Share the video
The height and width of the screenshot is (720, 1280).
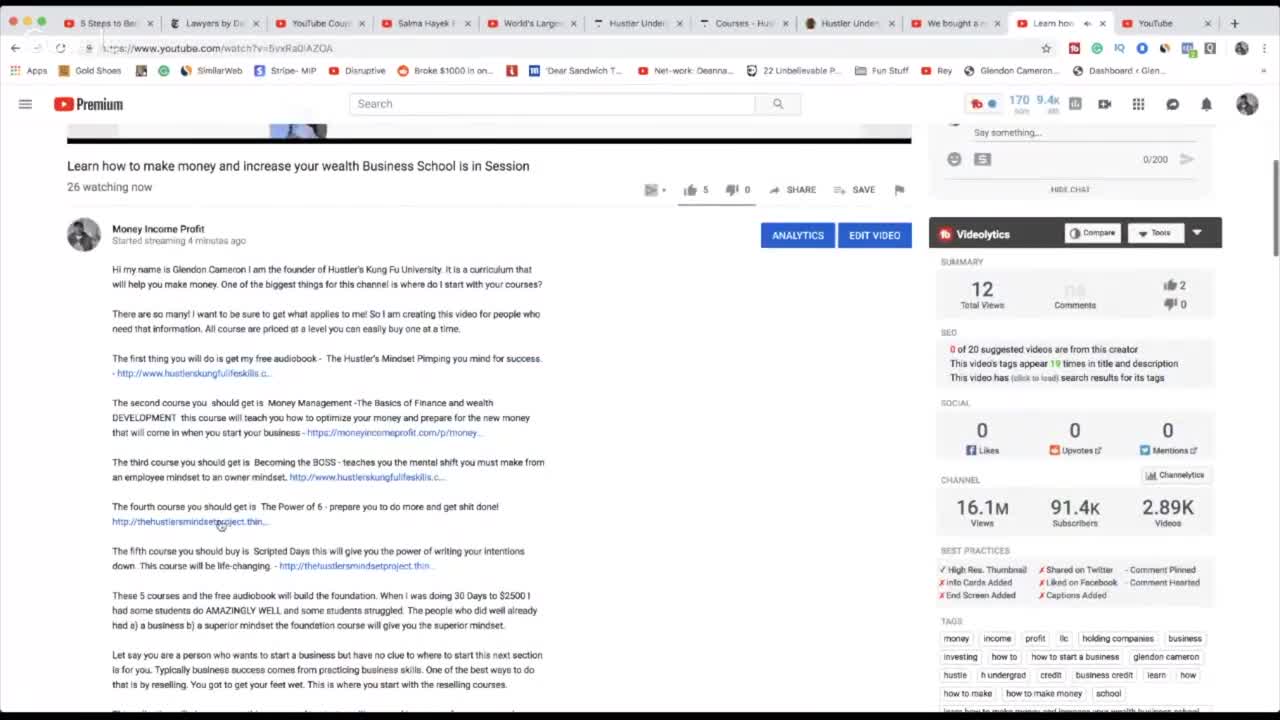pos(792,190)
